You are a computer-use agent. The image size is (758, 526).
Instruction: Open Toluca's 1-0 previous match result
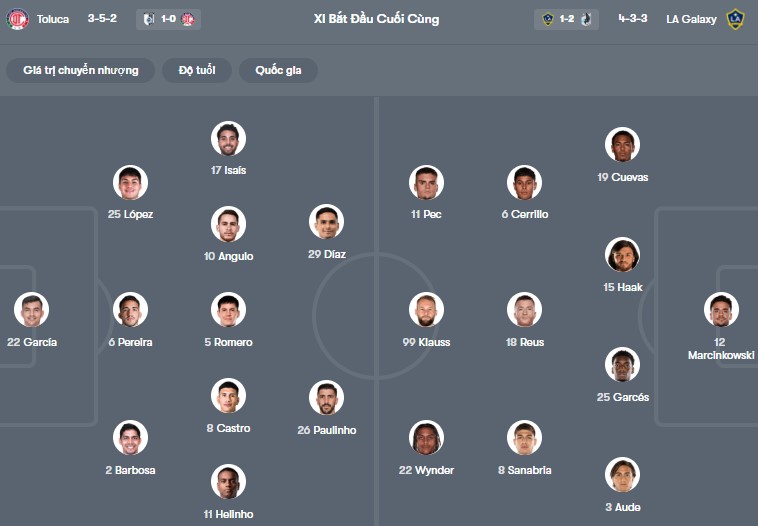coord(168,19)
